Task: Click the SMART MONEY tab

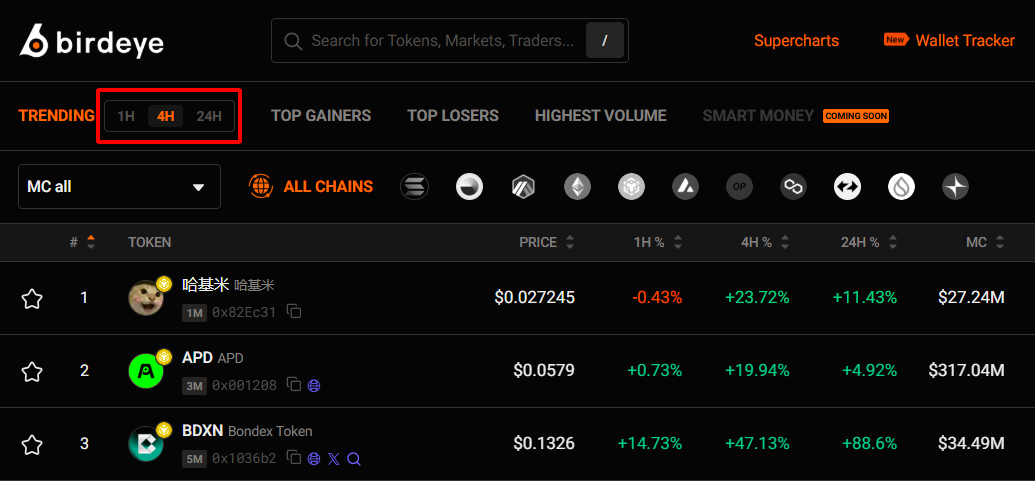Action: click(x=758, y=116)
